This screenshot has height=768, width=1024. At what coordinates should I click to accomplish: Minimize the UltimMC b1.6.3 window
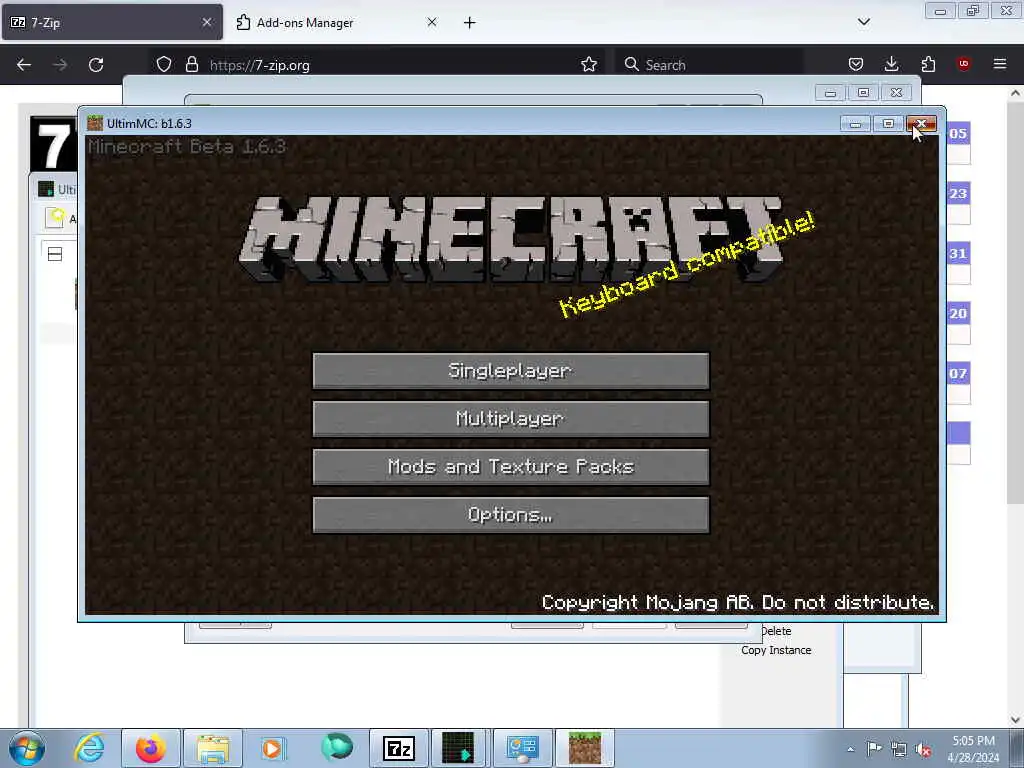pyautogui.click(x=856, y=123)
